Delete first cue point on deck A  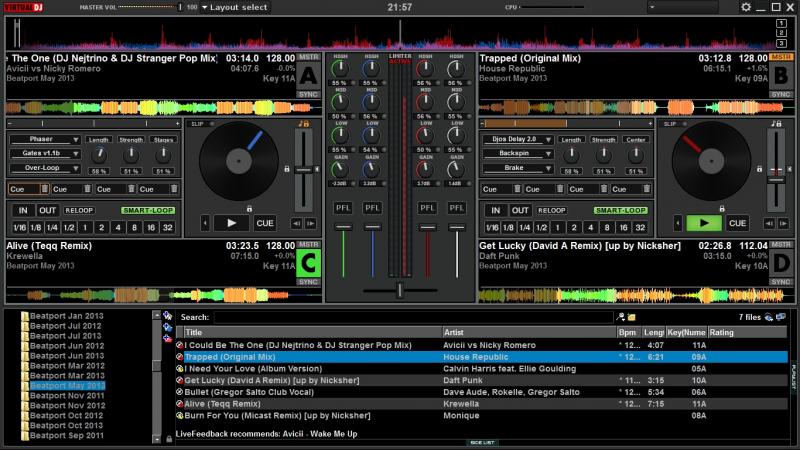click(44, 189)
